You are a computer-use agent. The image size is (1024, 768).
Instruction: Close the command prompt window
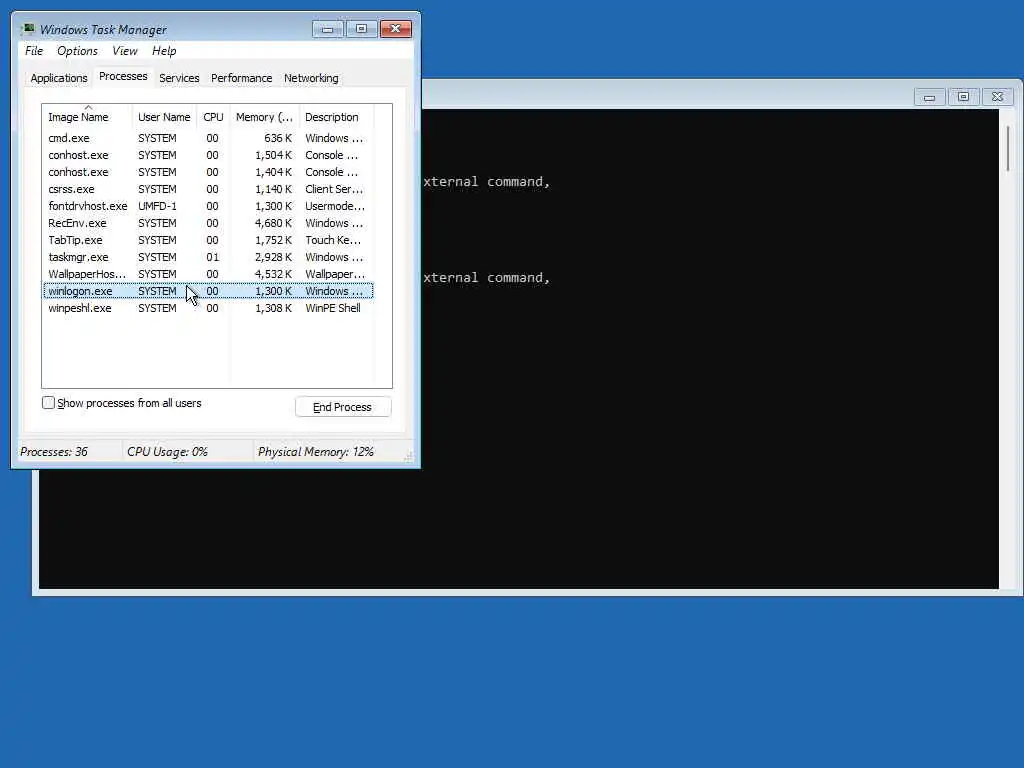pos(997,97)
